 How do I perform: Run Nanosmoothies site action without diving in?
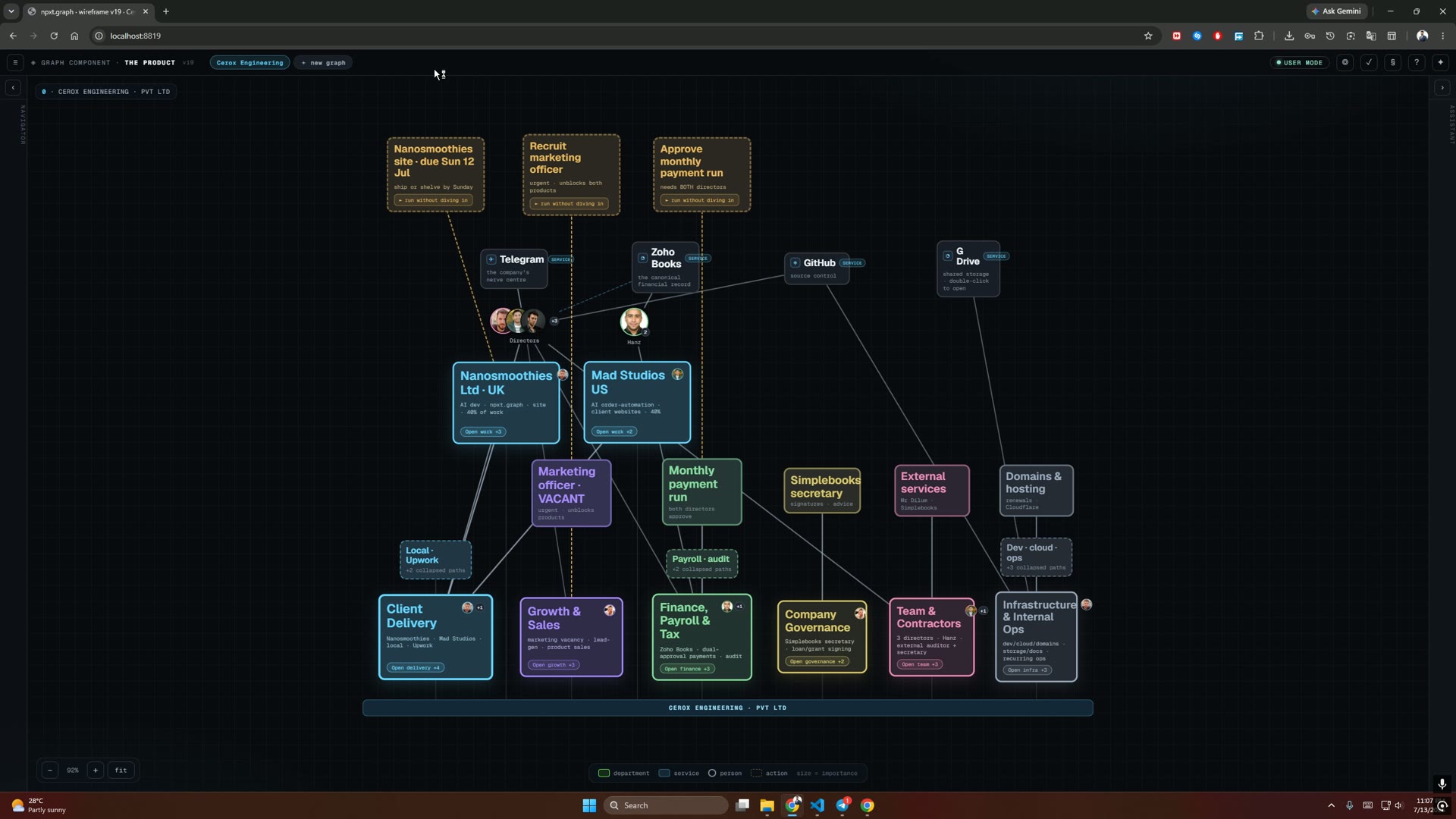434,200
